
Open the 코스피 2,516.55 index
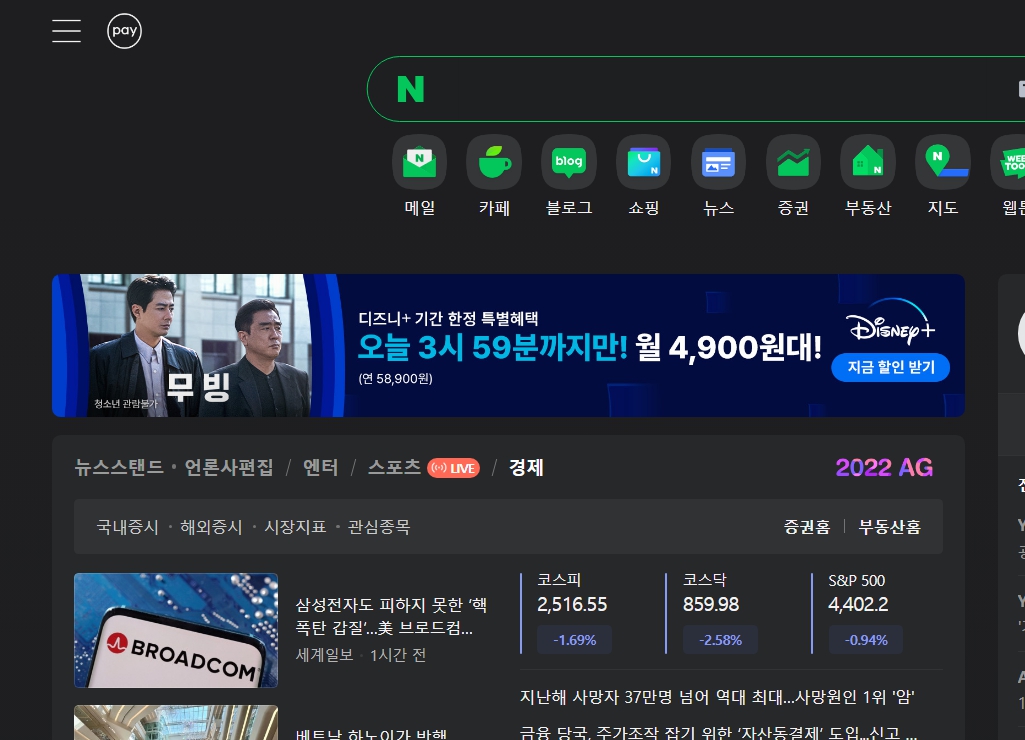tap(572, 613)
